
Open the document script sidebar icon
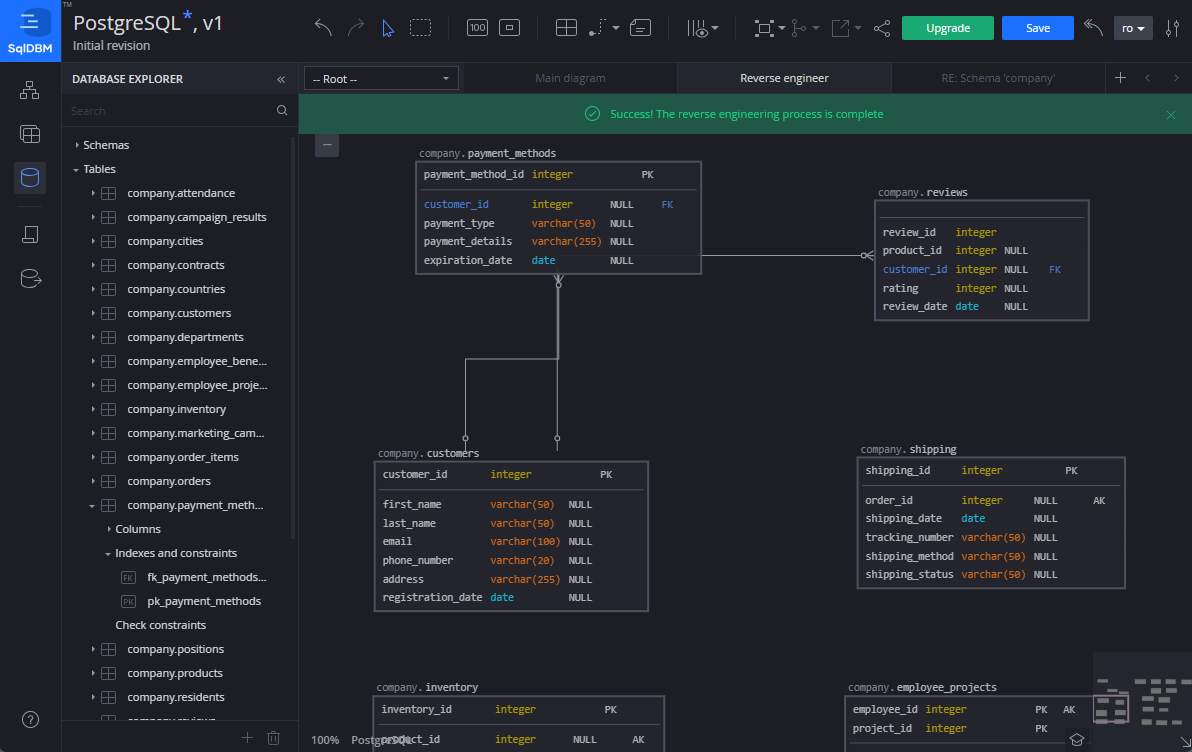[x=30, y=234]
